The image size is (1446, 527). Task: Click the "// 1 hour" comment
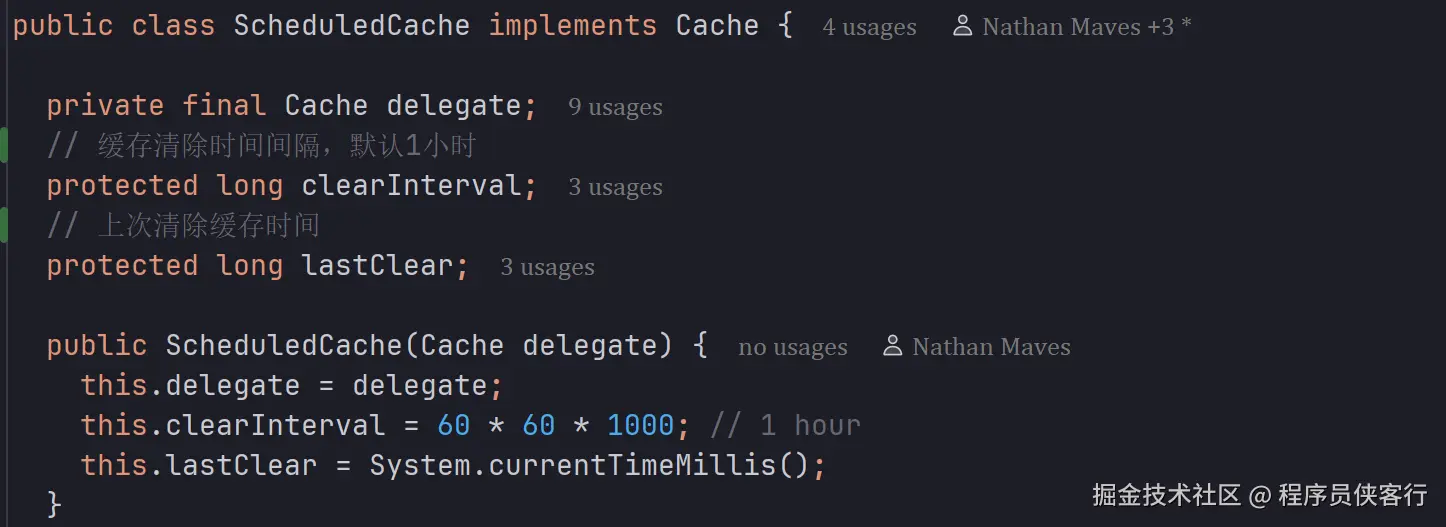pyautogui.click(x=785, y=425)
